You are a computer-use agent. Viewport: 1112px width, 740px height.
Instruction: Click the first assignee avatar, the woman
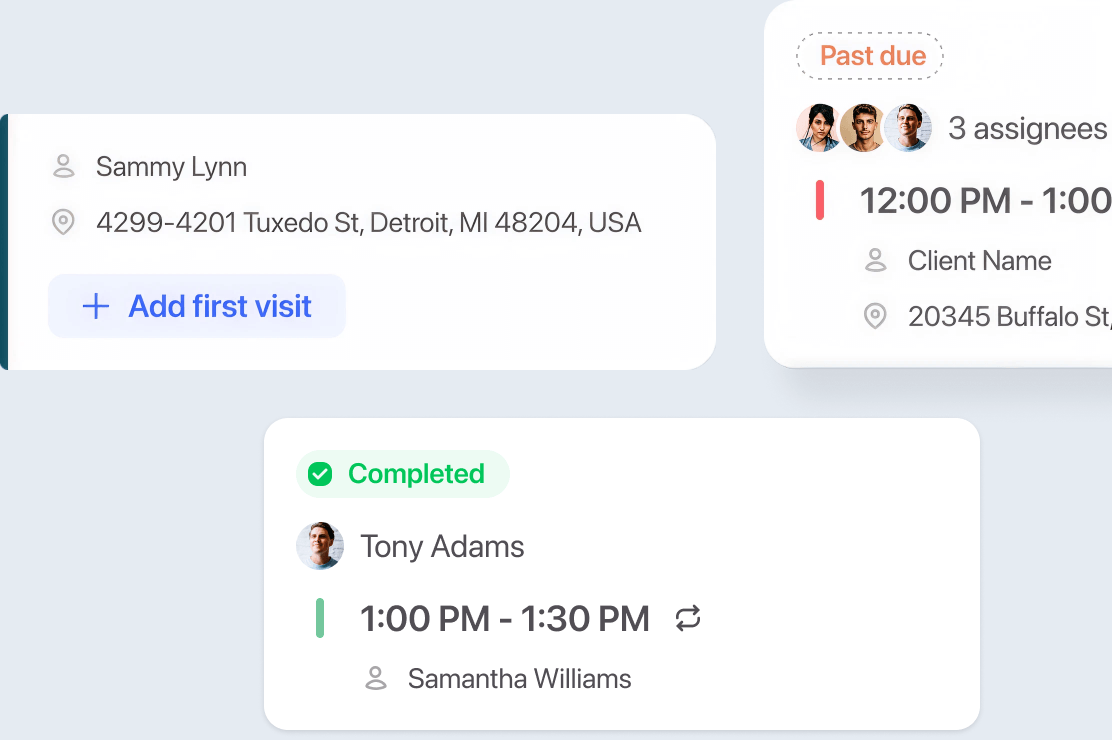click(820, 128)
